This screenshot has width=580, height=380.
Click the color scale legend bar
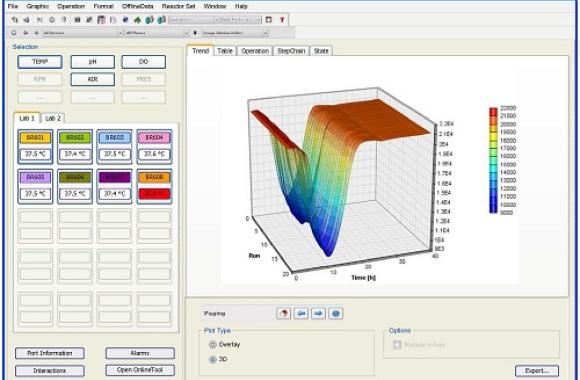tap(493, 160)
